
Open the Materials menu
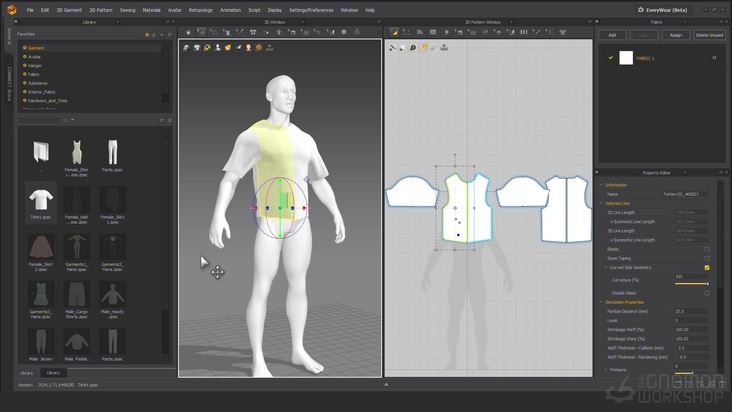pos(151,10)
